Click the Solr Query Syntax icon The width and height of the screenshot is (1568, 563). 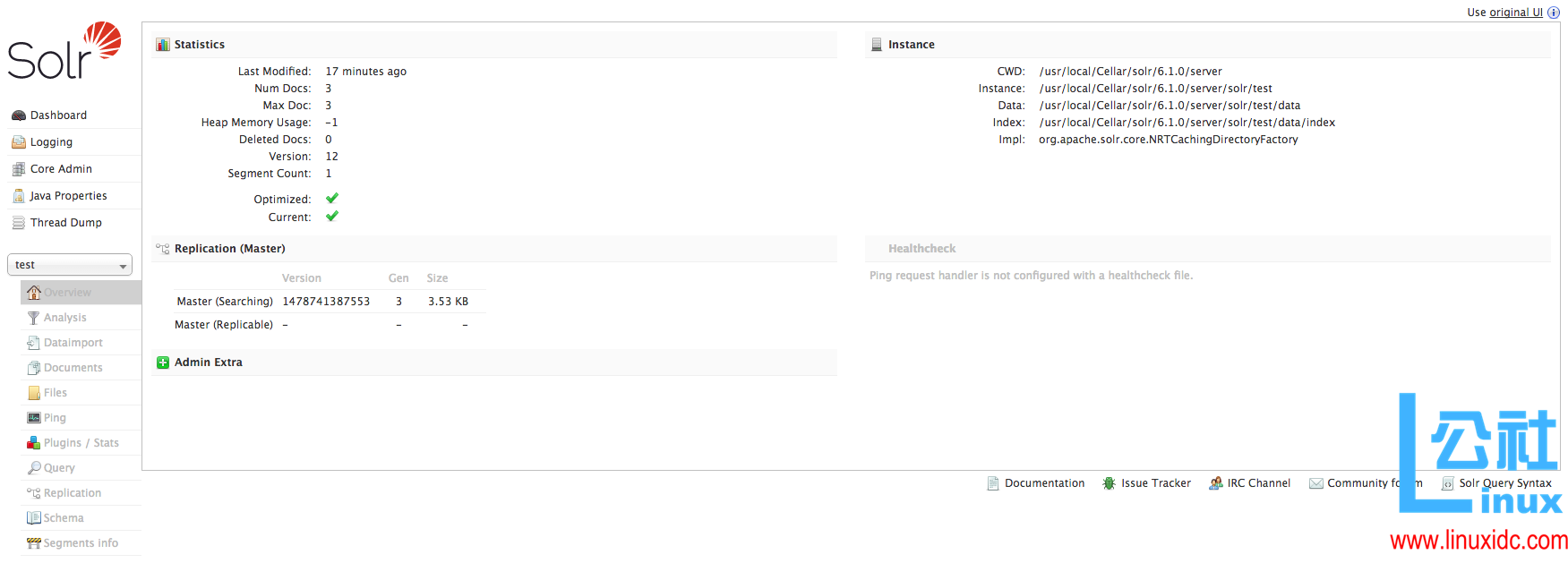1447,483
